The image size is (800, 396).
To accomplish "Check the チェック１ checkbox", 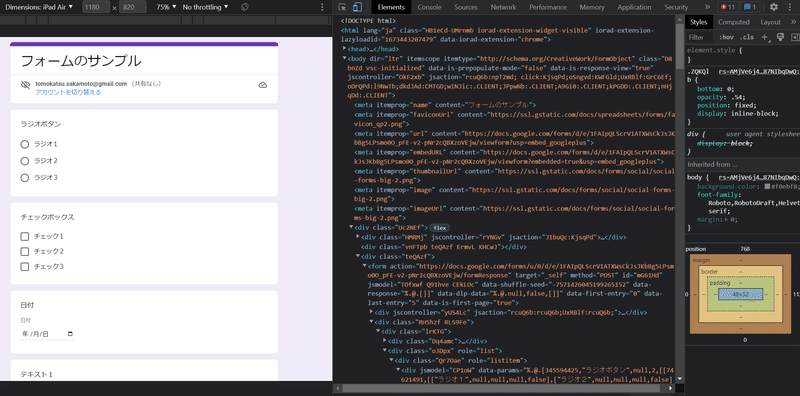I will tap(24, 236).
